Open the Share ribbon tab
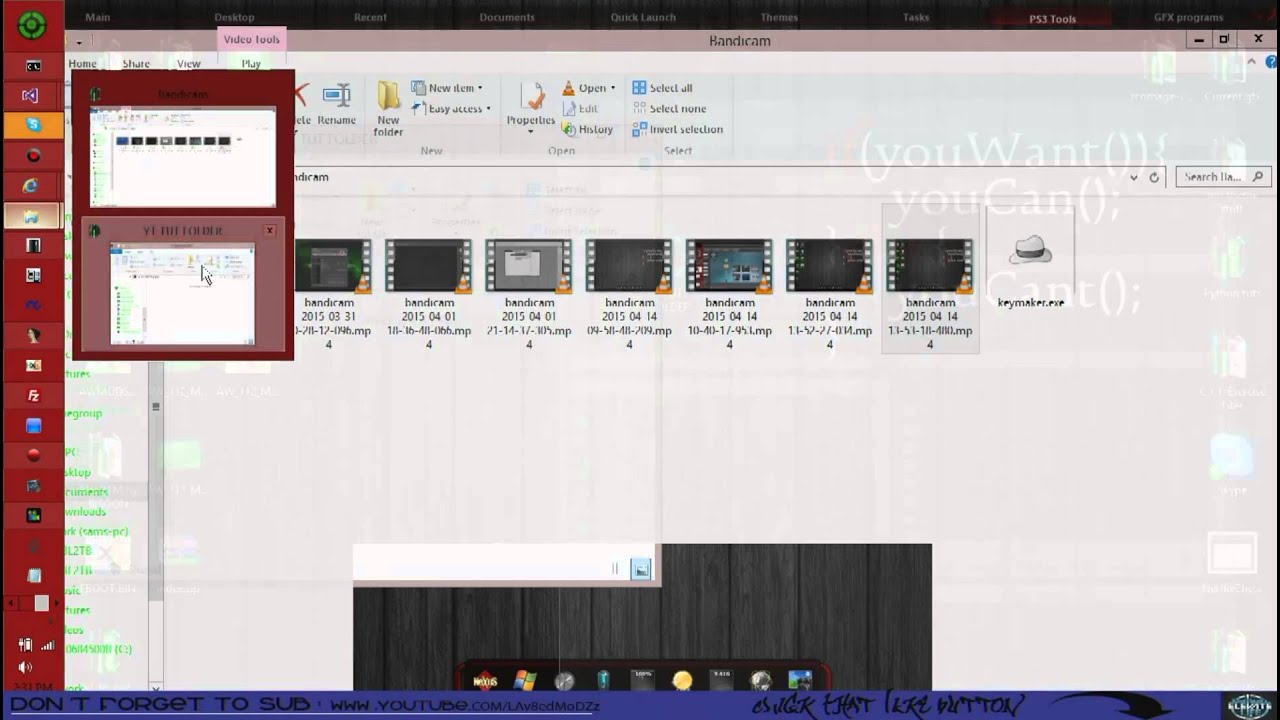 (x=136, y=64)
